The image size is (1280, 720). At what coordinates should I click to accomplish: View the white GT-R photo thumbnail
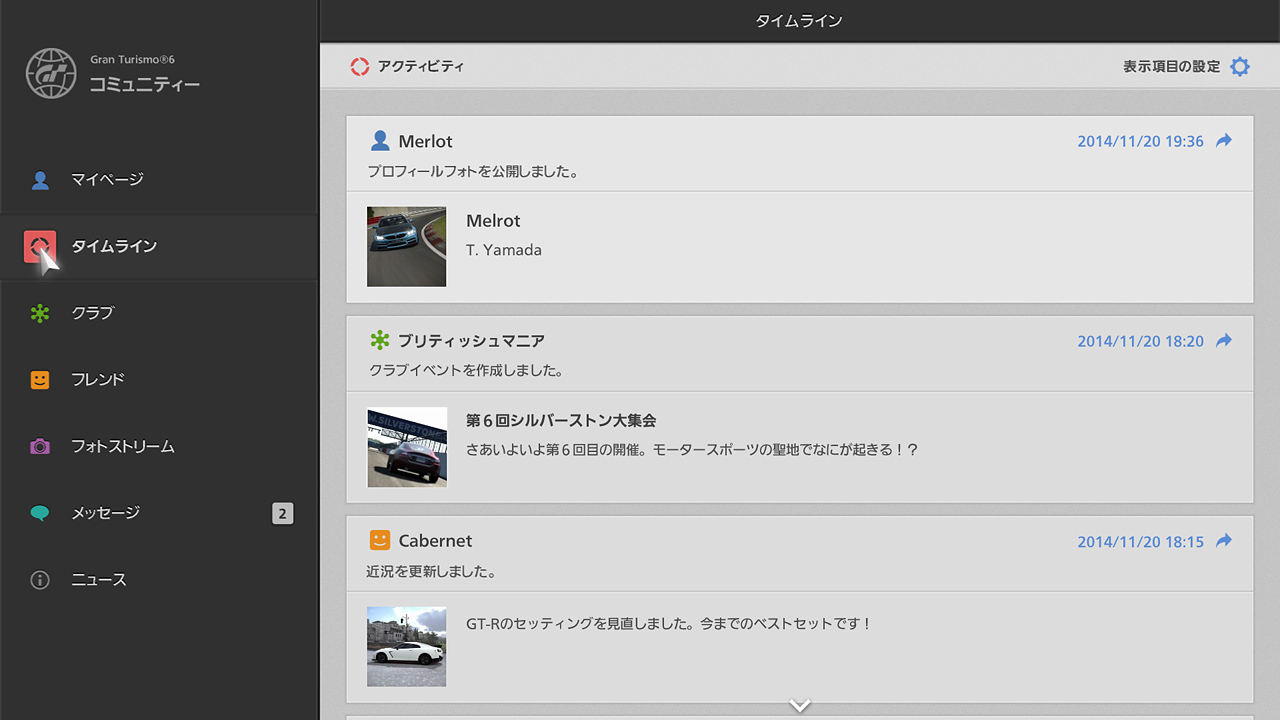pos(407,647)
